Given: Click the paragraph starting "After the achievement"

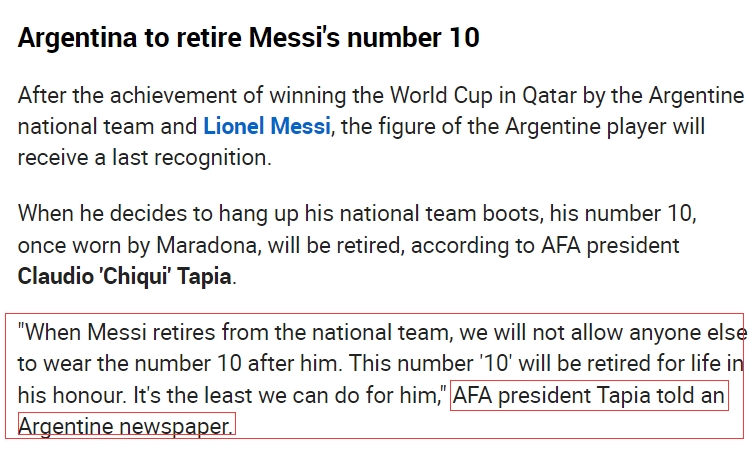Looking at the screenshot, I should [381, 126].
